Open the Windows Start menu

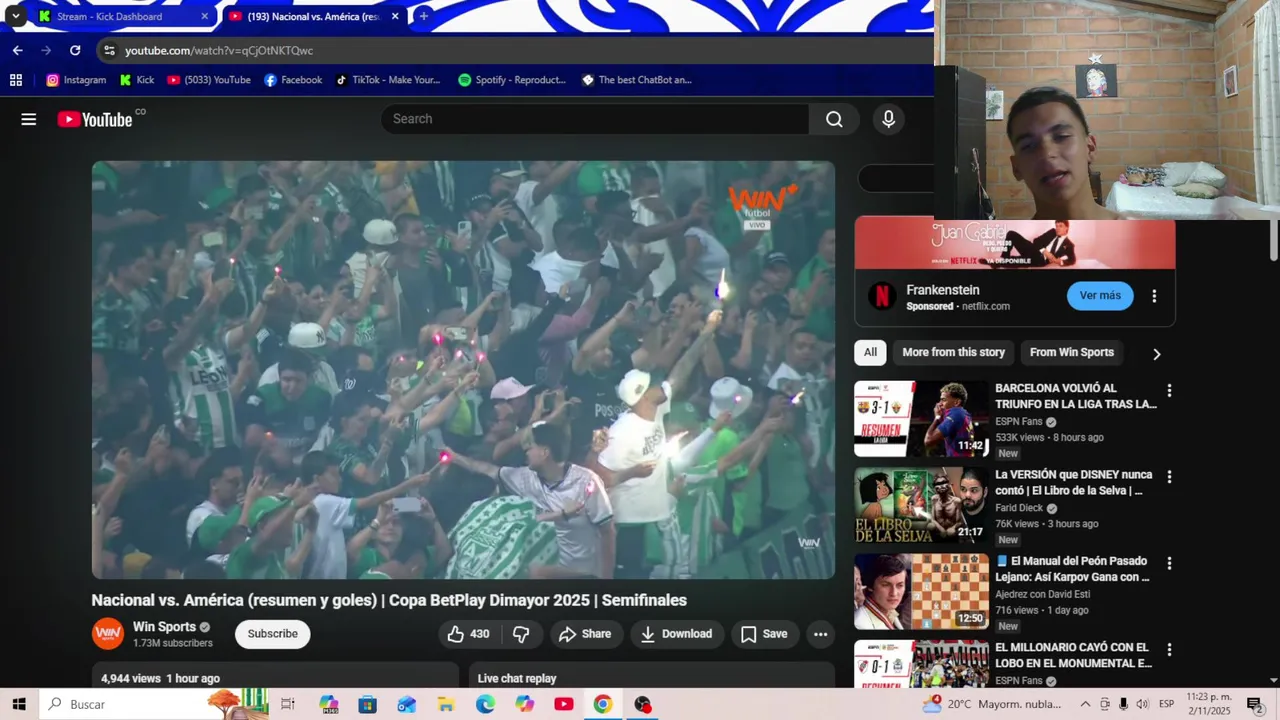(18, 704)
